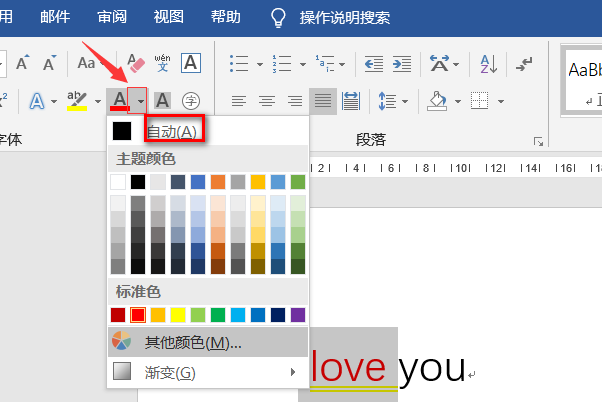The image size is (602, 402).
Task: Decrease paragraph indent
Action: pos(374,64)
